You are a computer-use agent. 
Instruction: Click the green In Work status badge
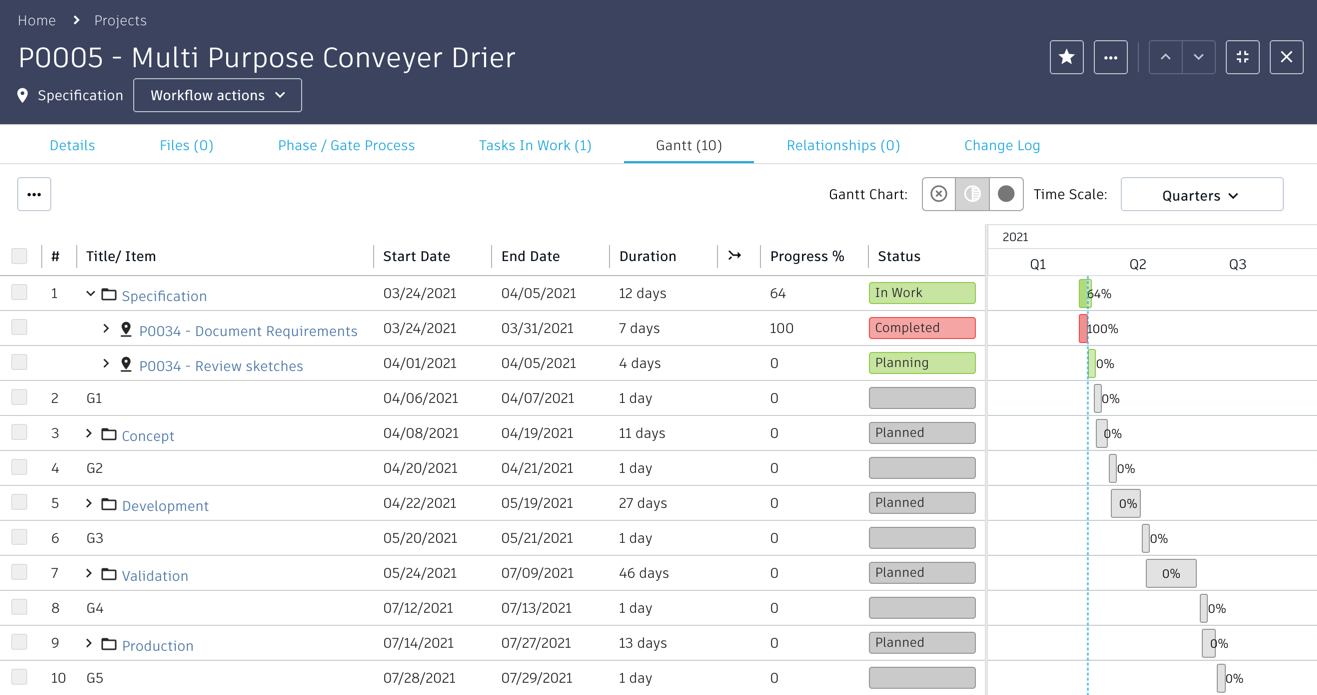point(922,293)
